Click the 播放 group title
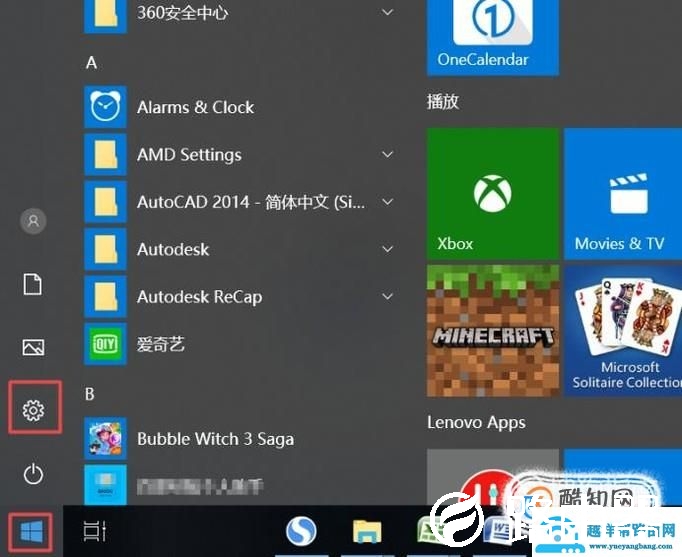The width and height of the screenshot is (682, 557). point(443,102)
